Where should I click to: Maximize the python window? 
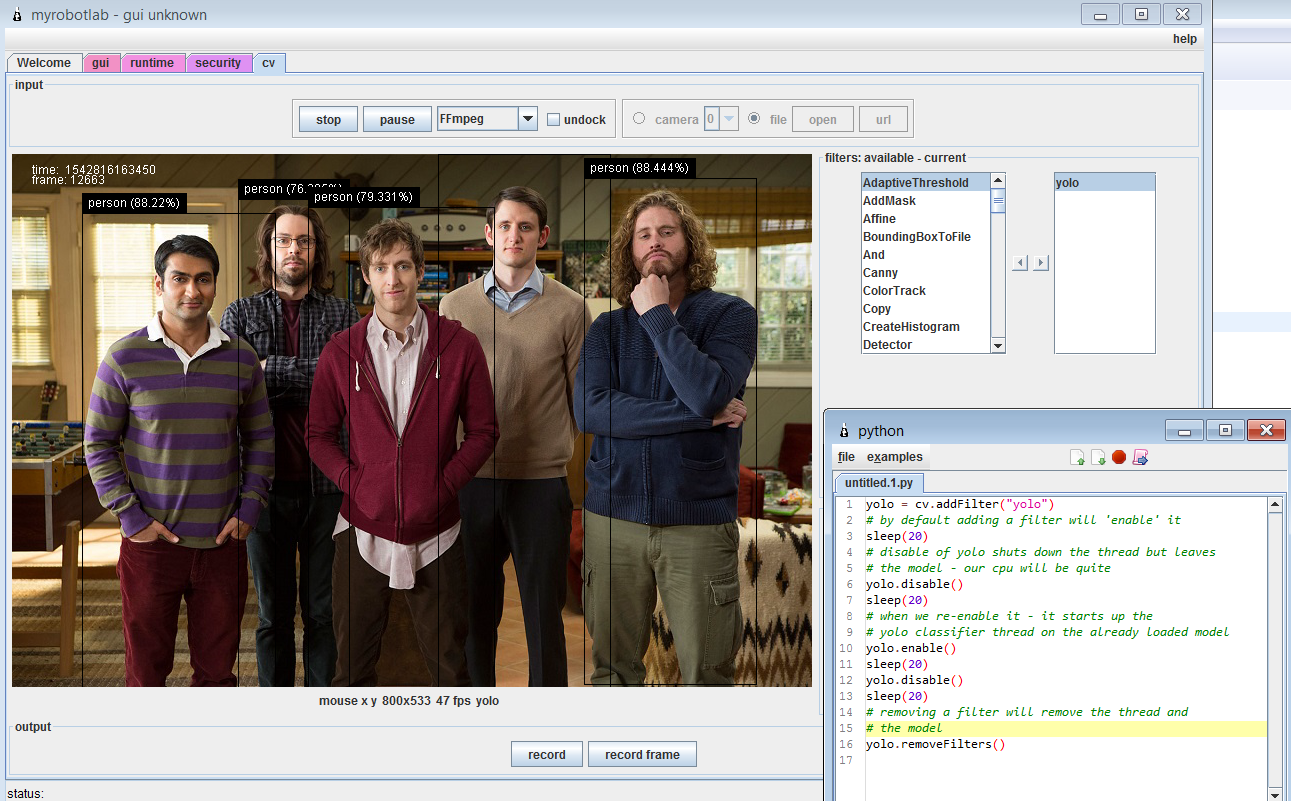tap(1225, 430)
